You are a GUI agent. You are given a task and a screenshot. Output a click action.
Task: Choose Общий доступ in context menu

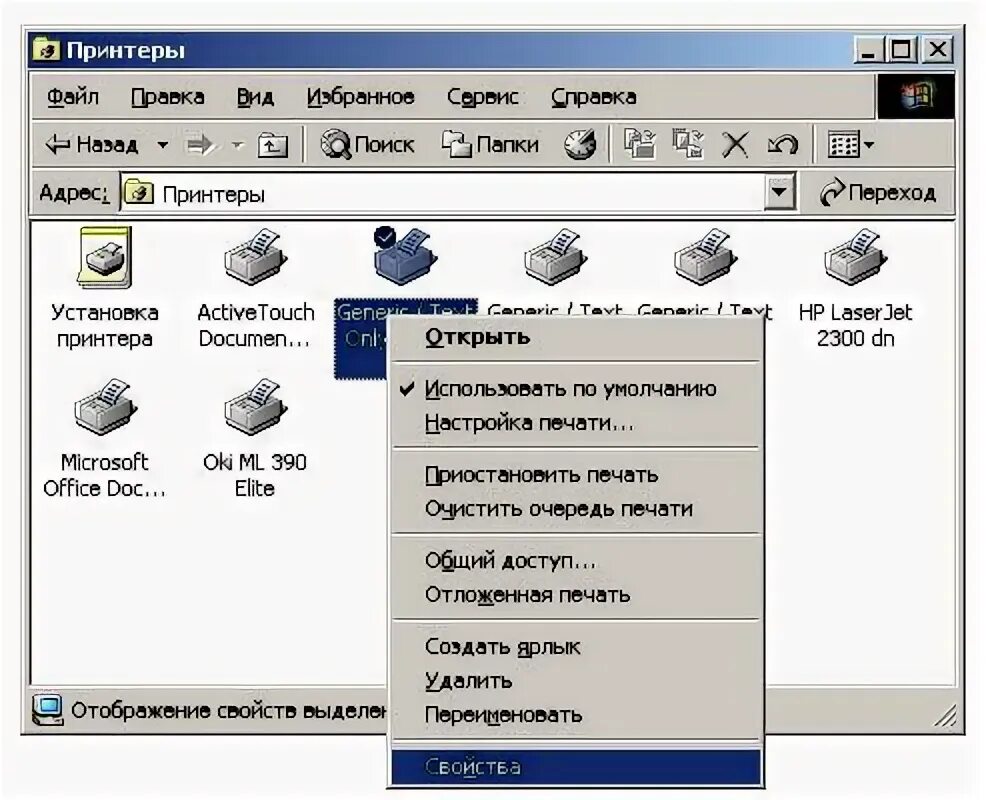click(x=576, y=560)
